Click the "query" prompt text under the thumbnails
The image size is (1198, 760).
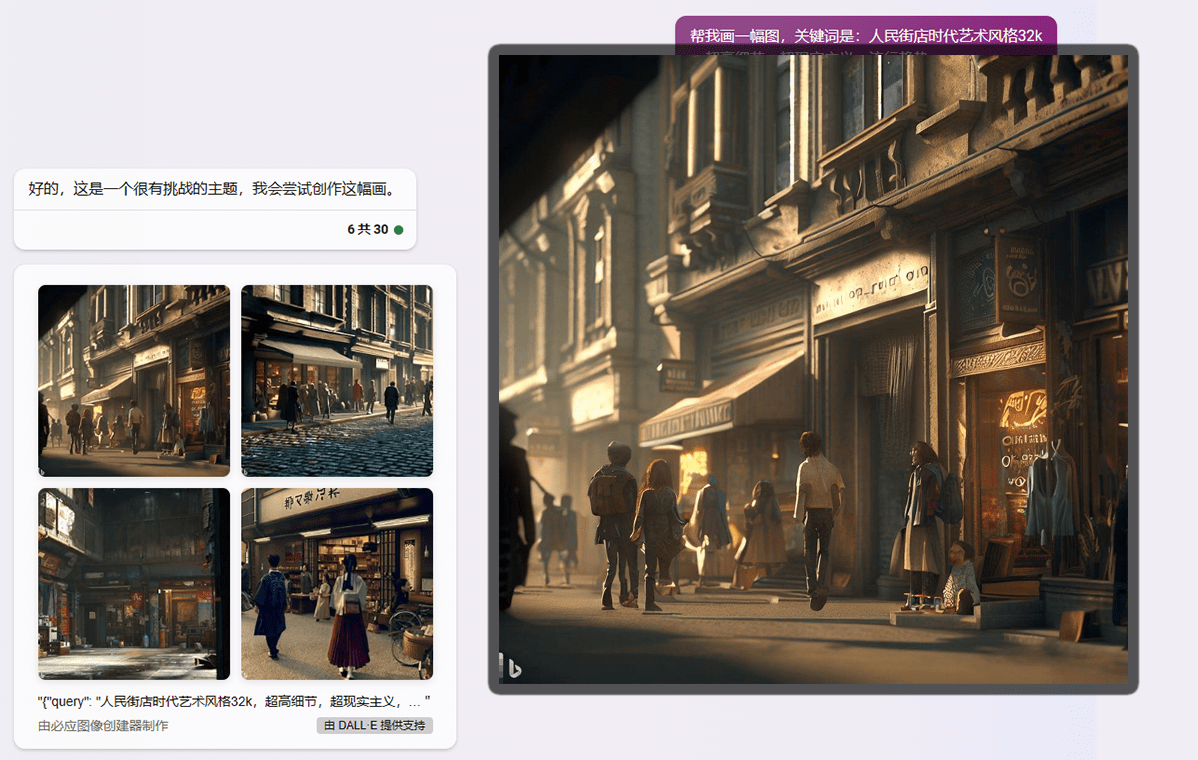234,702
